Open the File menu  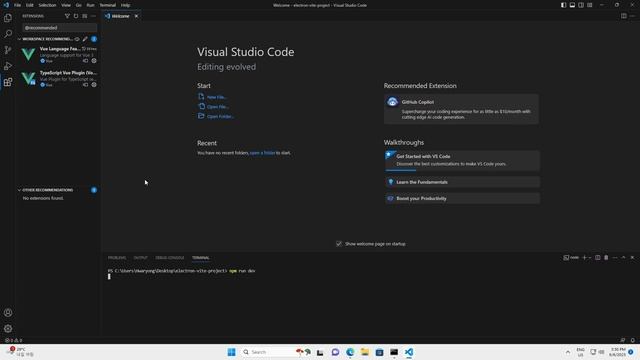18,5
